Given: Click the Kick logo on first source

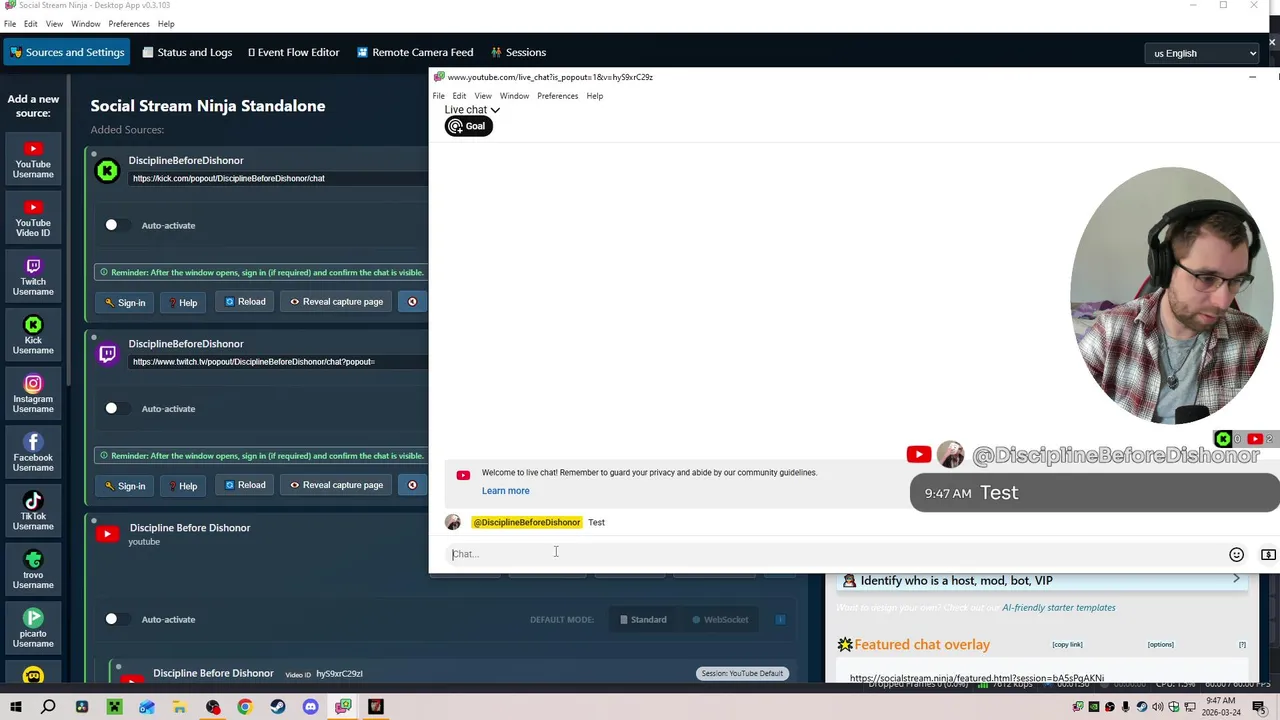Looking at the screenshot, I should (x=107, y=170).
